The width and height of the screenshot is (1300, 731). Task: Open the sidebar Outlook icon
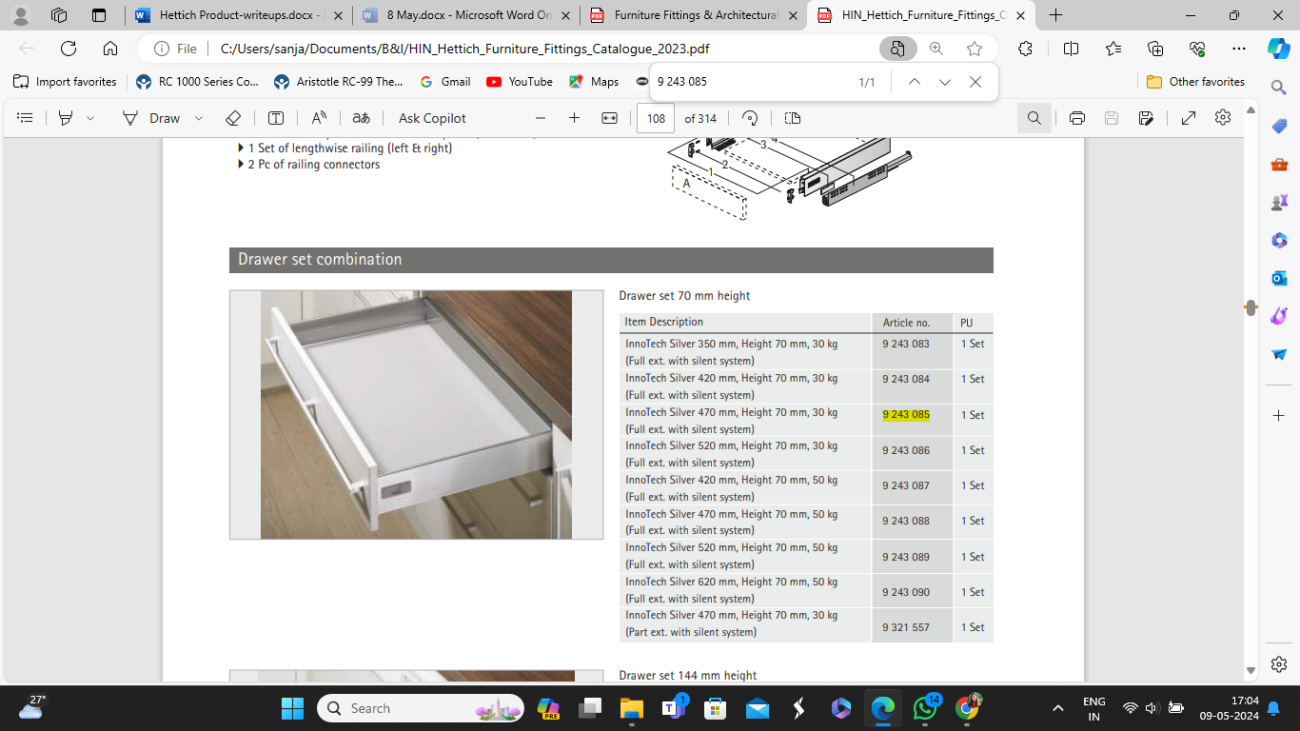point(1278,278)
